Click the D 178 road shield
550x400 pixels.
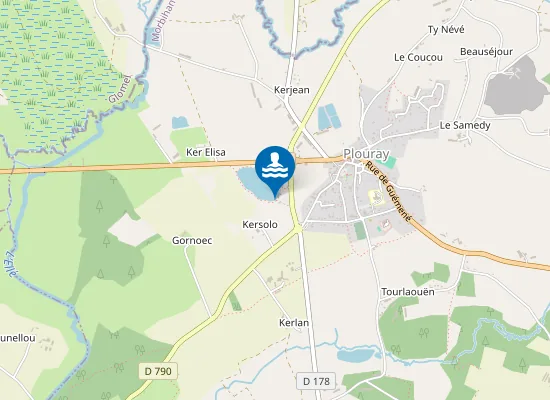coord(316,381)
